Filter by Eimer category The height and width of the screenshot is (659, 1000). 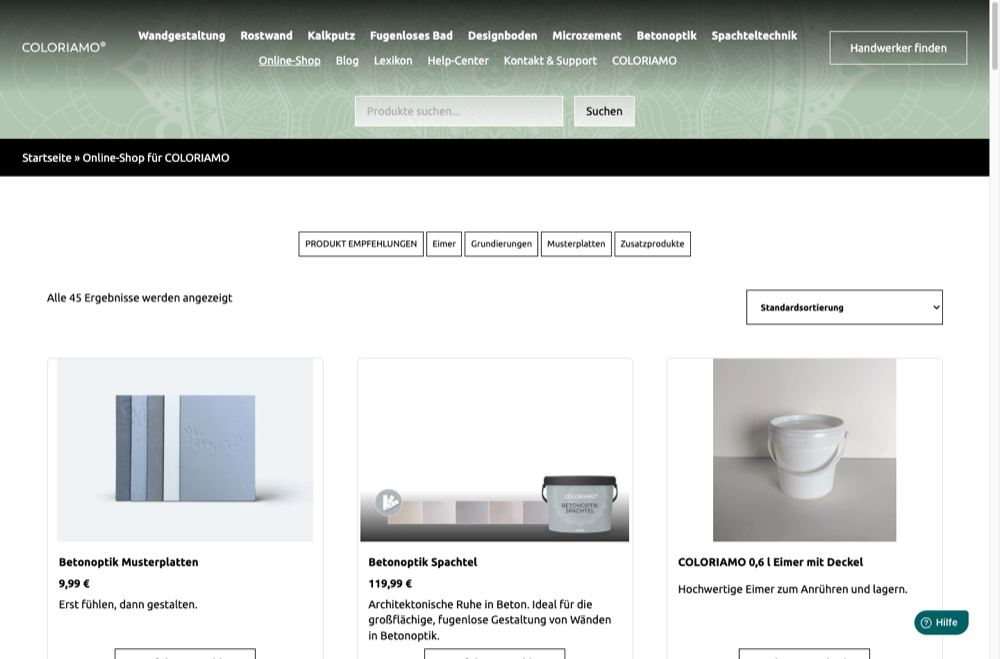pyautogui.click(x=444, y=244)
